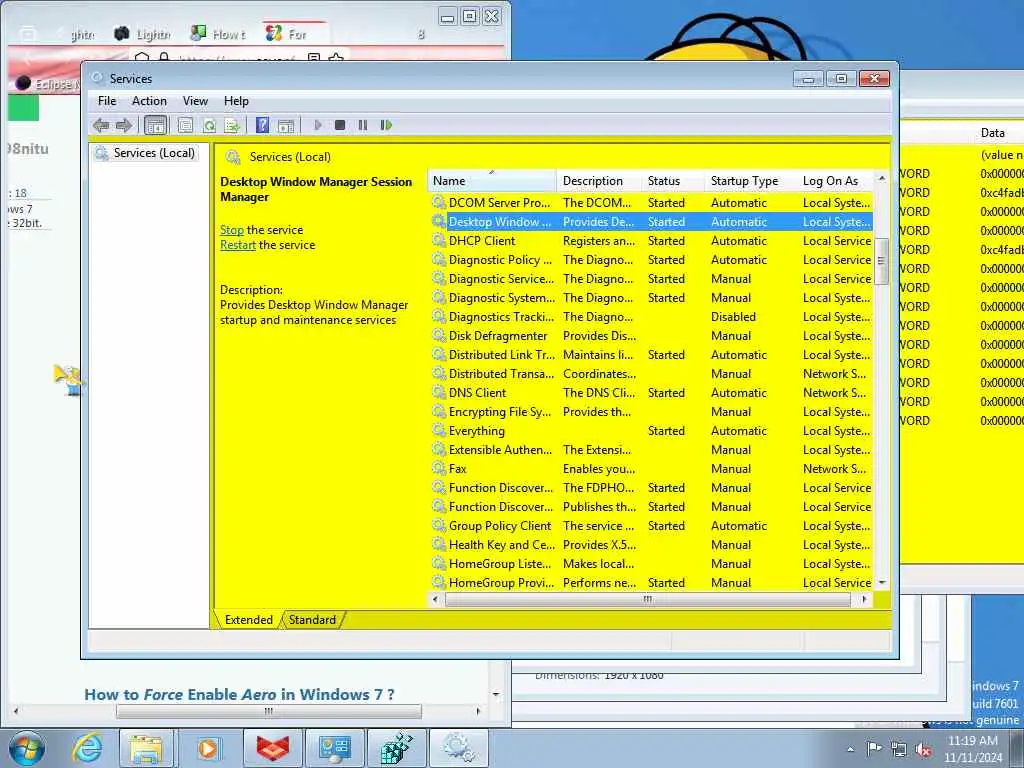Image resolution: width=1024 pixels, height=768 pixels.
Task: Click the service list horizontal scroll-right arrow
Action: (865, 599)
